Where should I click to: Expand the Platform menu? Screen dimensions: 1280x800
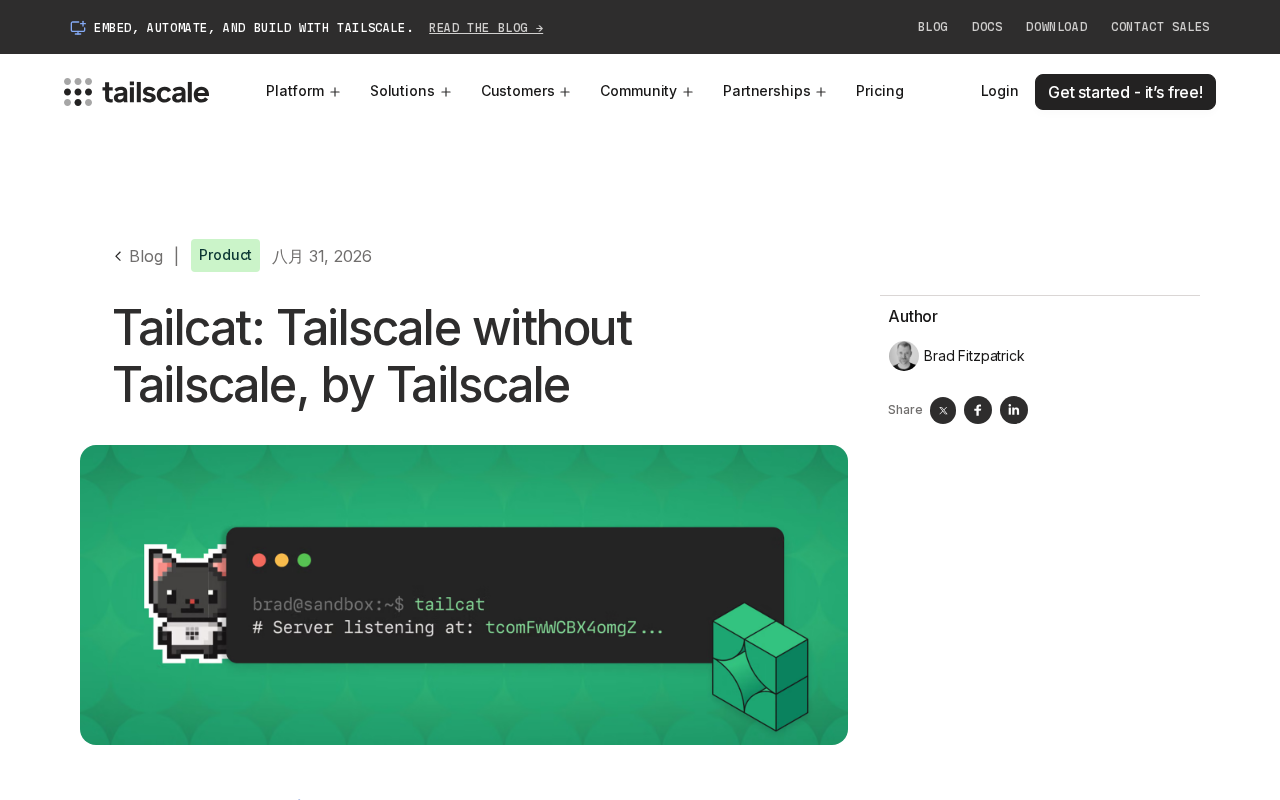click(303, 91)
